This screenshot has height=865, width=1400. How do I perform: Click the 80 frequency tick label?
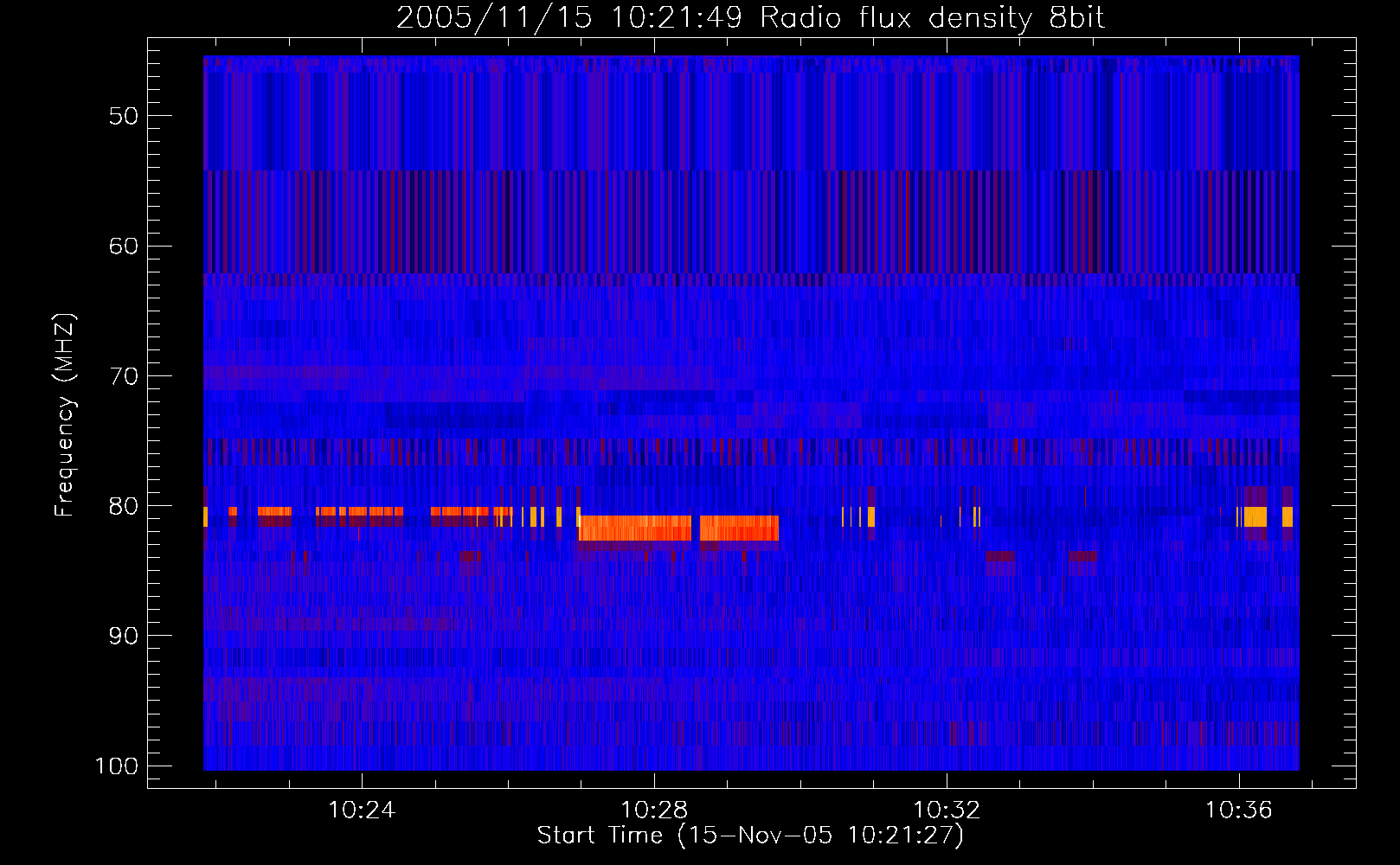(x=124, y=506)
